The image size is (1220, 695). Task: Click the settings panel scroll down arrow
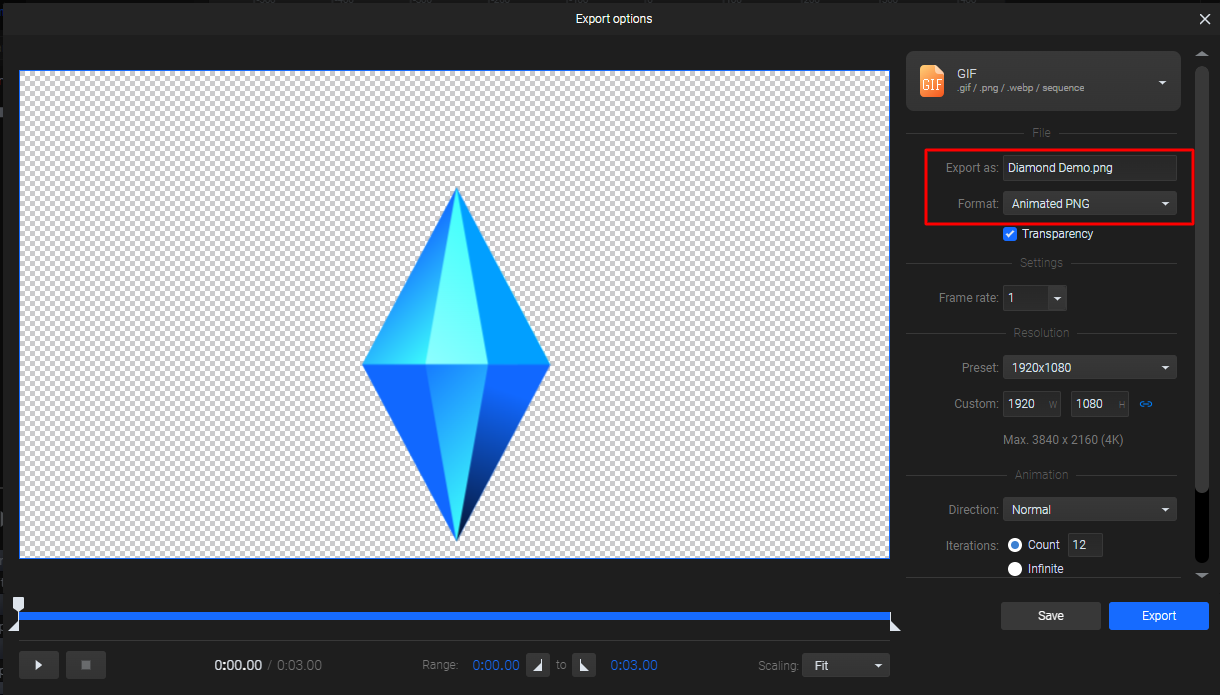(x=1202, y=575)
